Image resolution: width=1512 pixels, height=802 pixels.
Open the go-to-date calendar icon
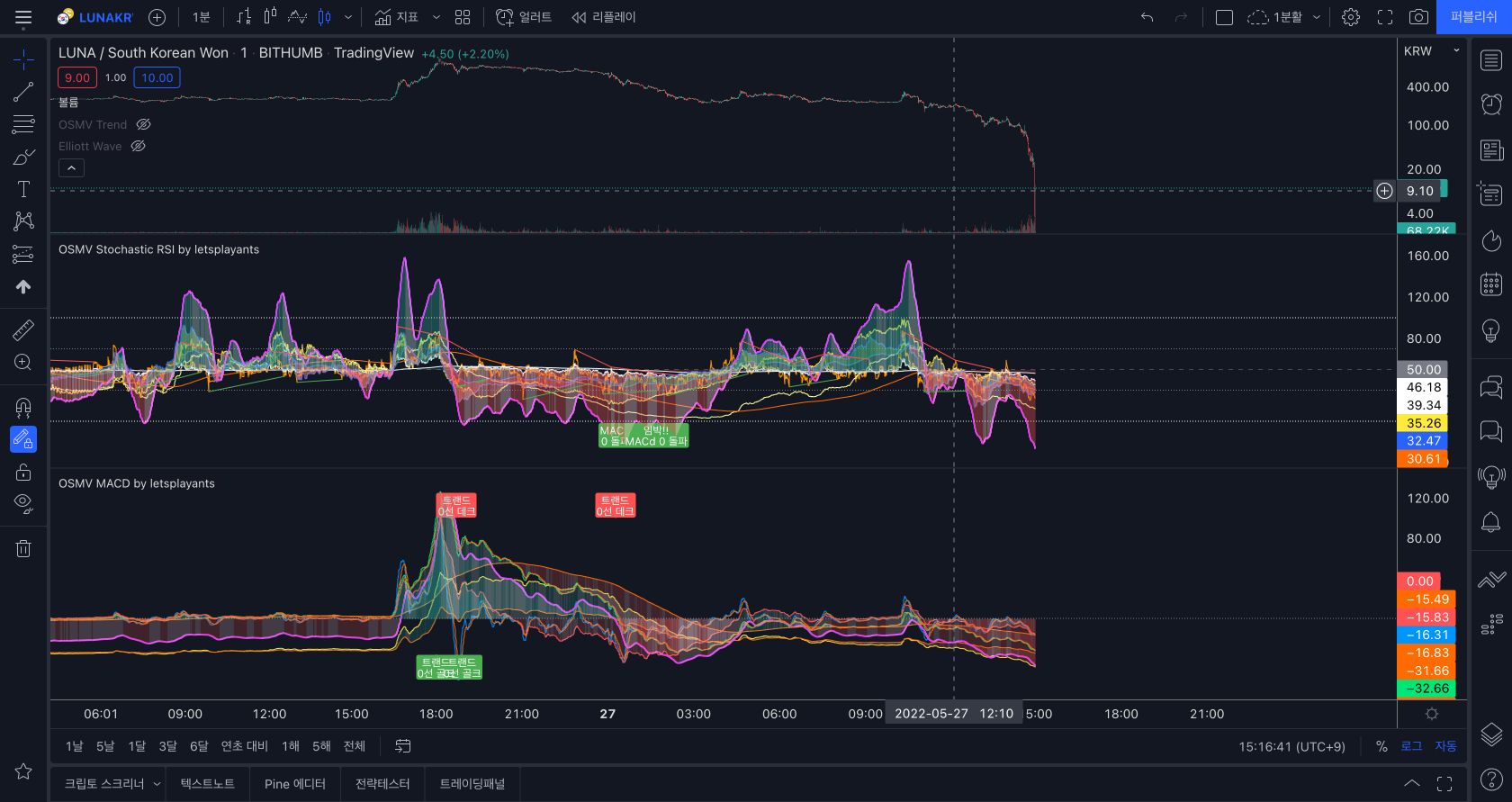coord(403,746)
